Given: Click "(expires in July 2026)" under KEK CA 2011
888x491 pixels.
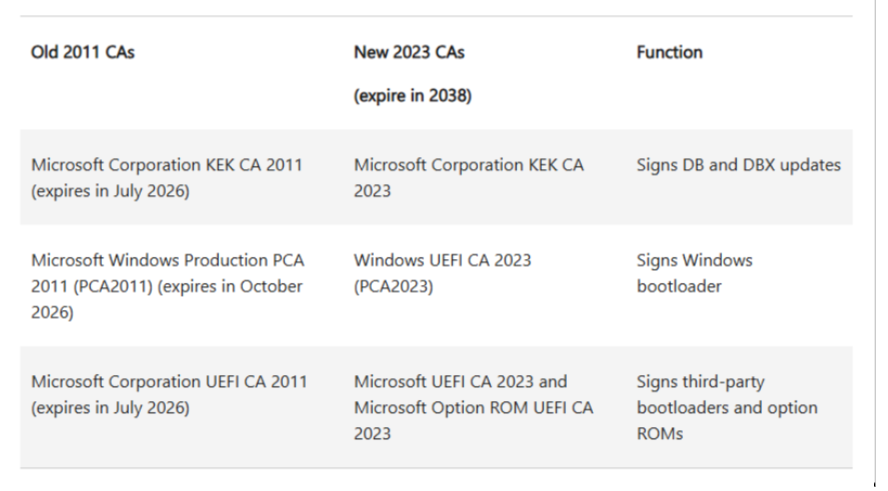Looking at the screenshot, I should tap(110, 190).
